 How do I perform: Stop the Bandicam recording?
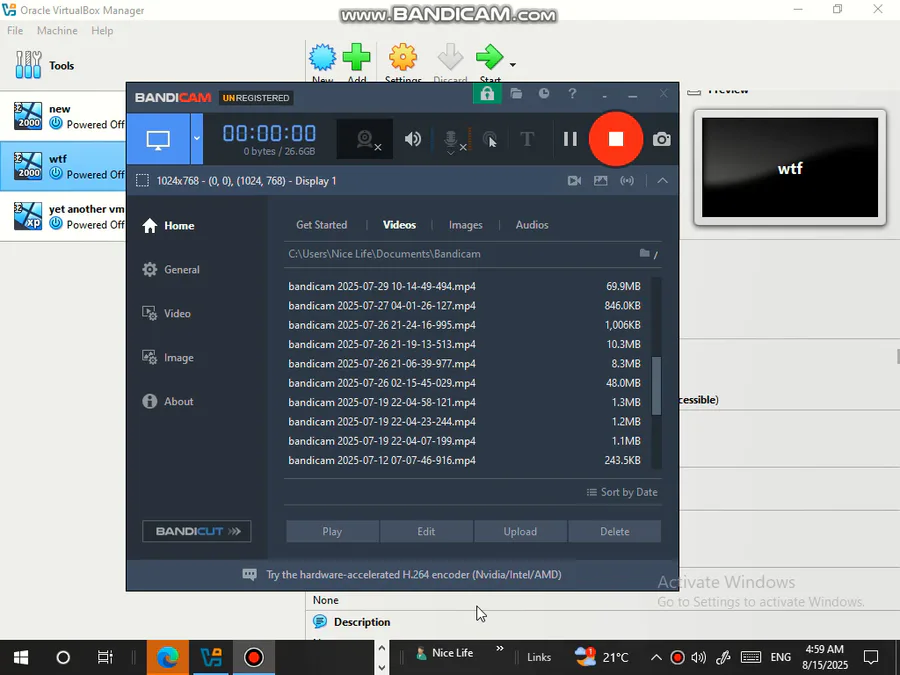pyautogui.click(x=615, y=139)
